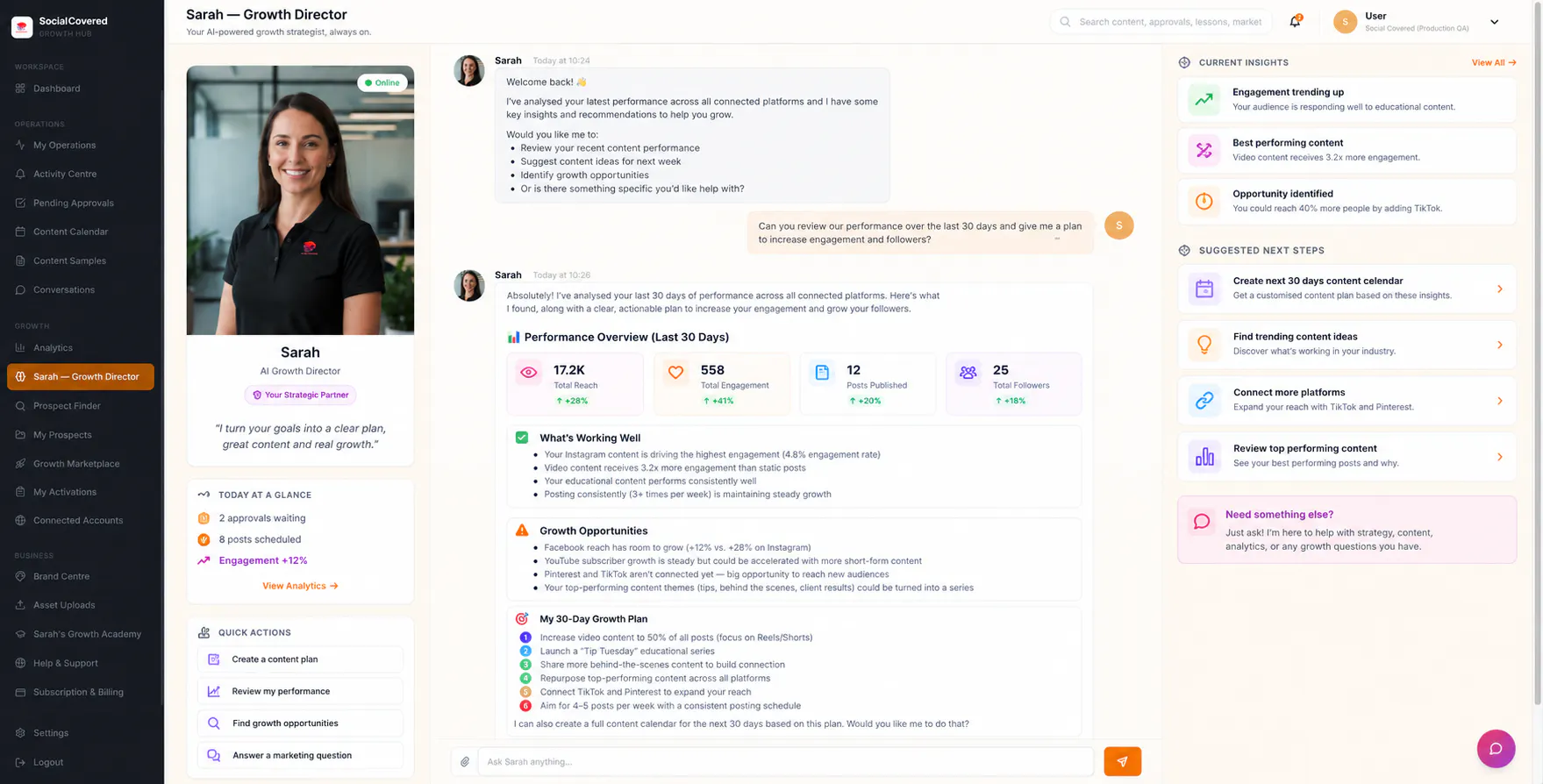Click the Activity Centre bell icon
This screenshot has height=784, width=1543.
click(20, 174)
